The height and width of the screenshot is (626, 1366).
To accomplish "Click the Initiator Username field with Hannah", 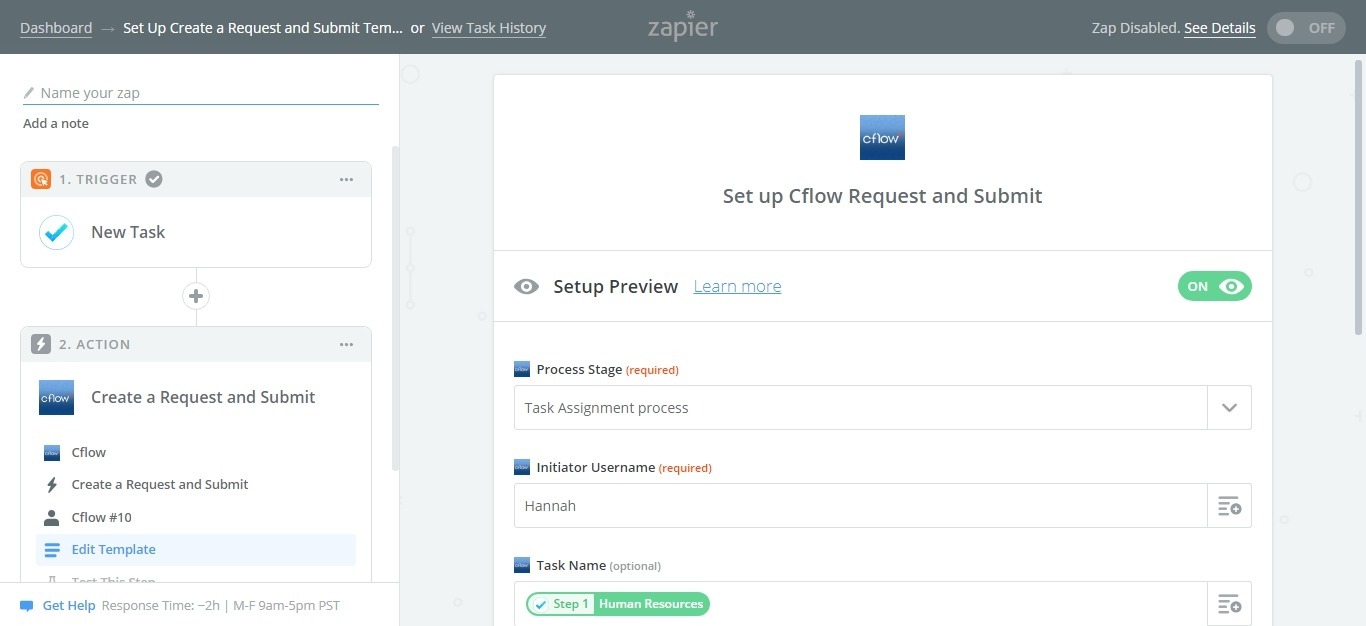I will point(861,506).
